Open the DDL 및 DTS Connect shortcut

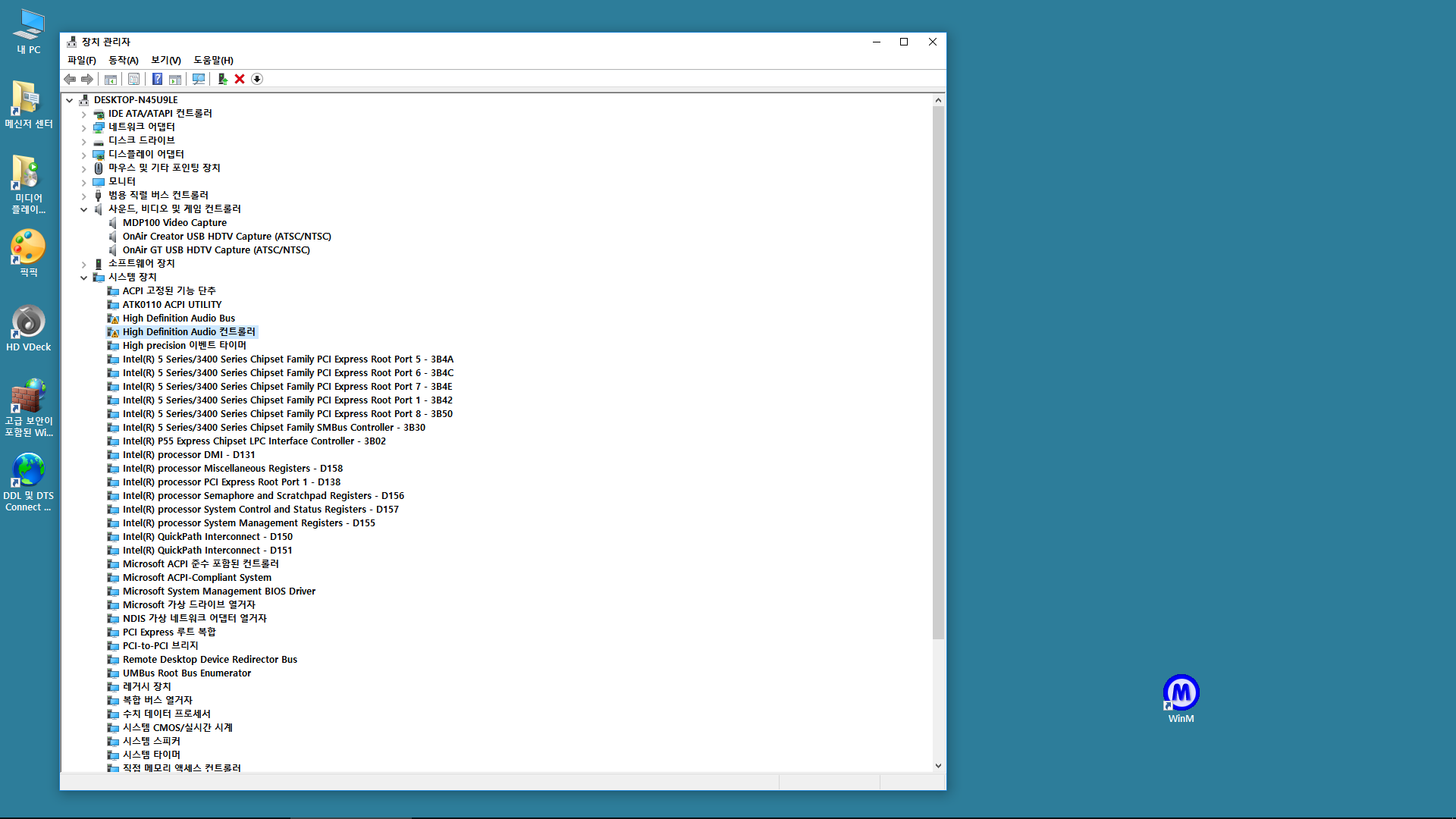(x=29, y=482)
